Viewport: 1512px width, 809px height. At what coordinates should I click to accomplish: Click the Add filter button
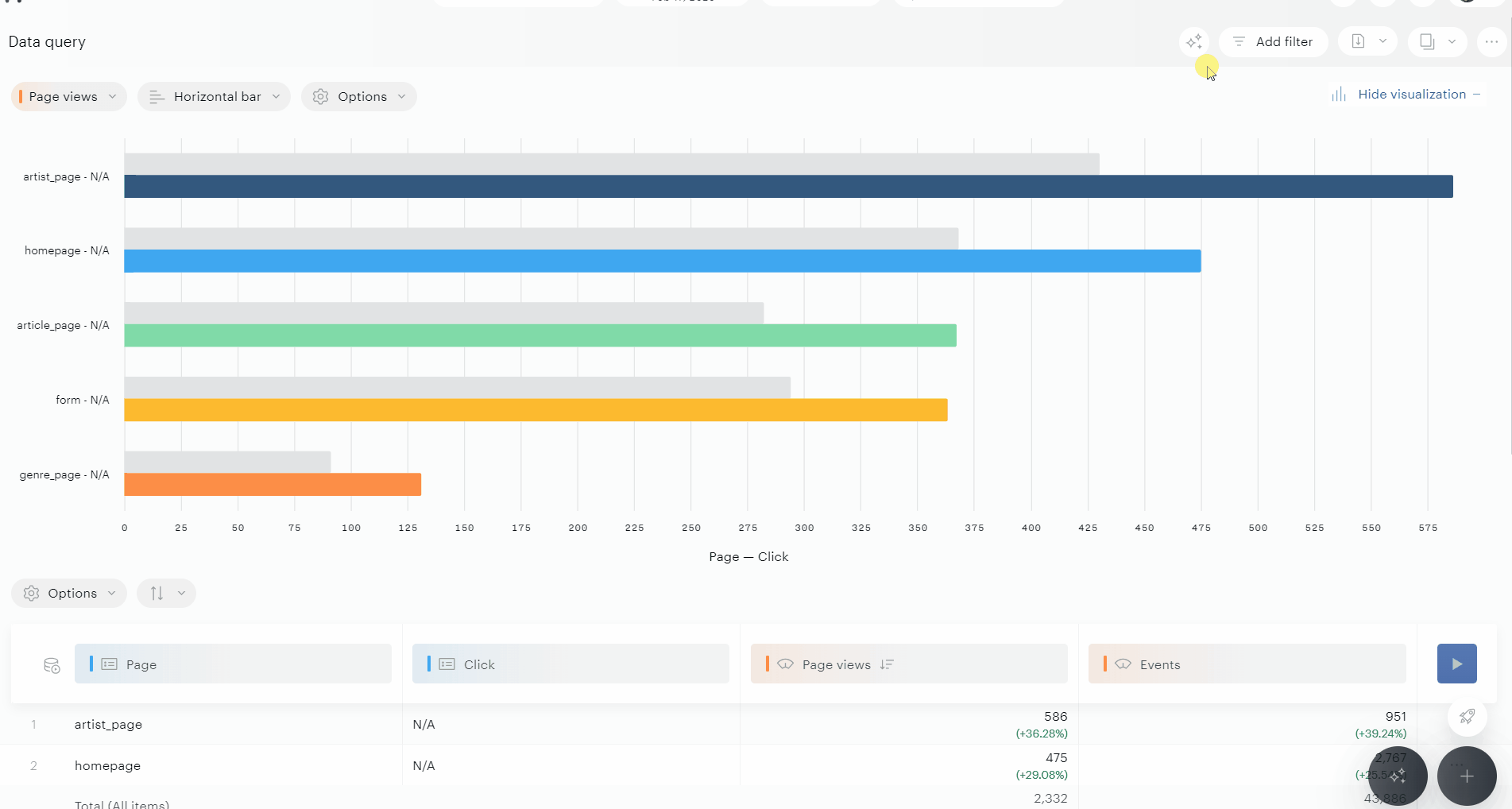pos(1273,41)
